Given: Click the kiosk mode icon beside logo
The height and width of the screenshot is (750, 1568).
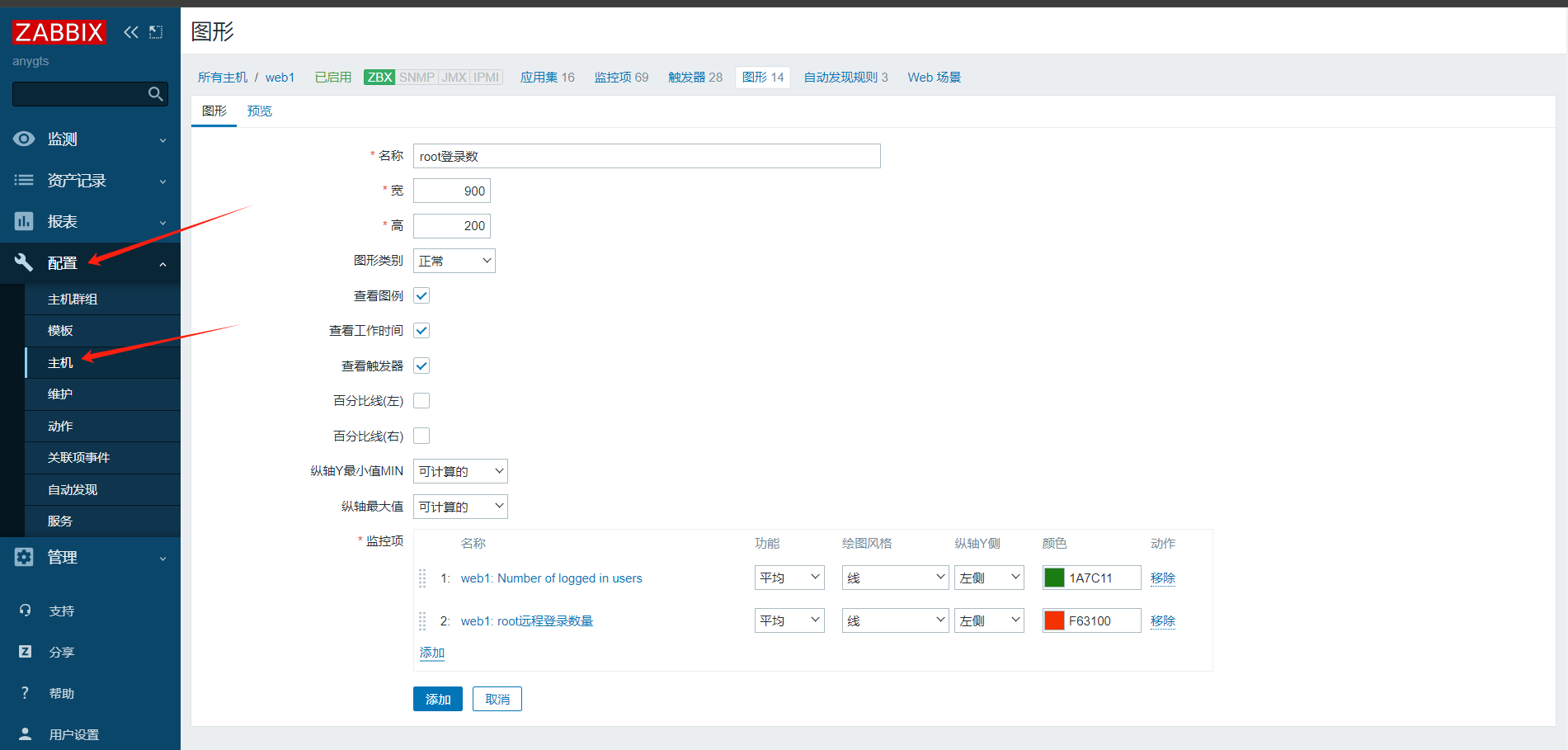Looking at the screenshot, I should pyautogui.click(x=156, y=32).
